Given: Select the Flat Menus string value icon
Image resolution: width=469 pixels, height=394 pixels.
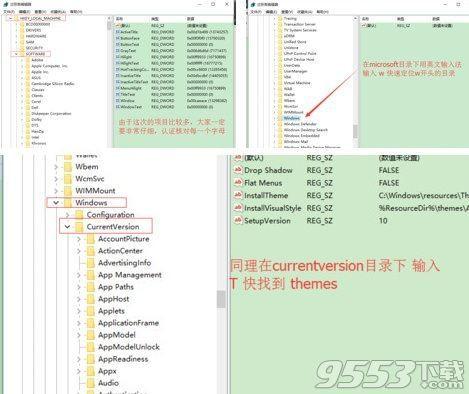Looking at the screenshot, I should (238, 183).
